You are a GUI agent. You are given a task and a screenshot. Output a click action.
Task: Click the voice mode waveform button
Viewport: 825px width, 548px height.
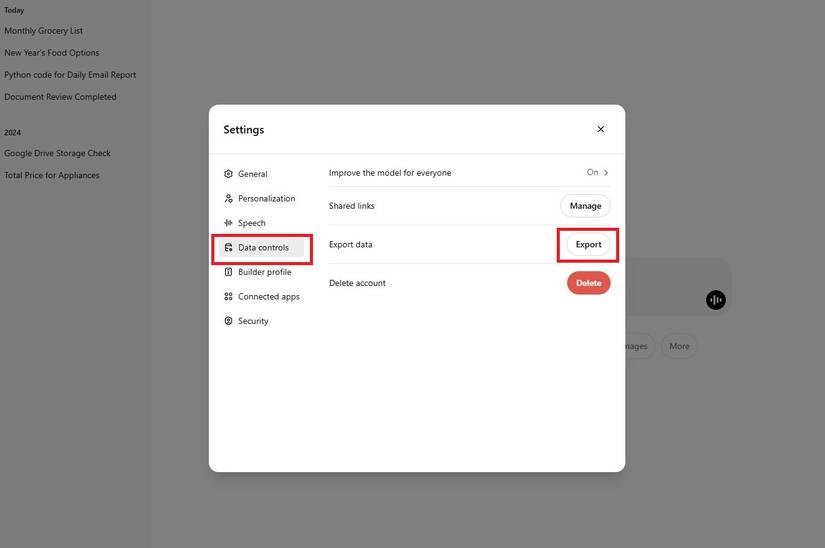(716, 300)
